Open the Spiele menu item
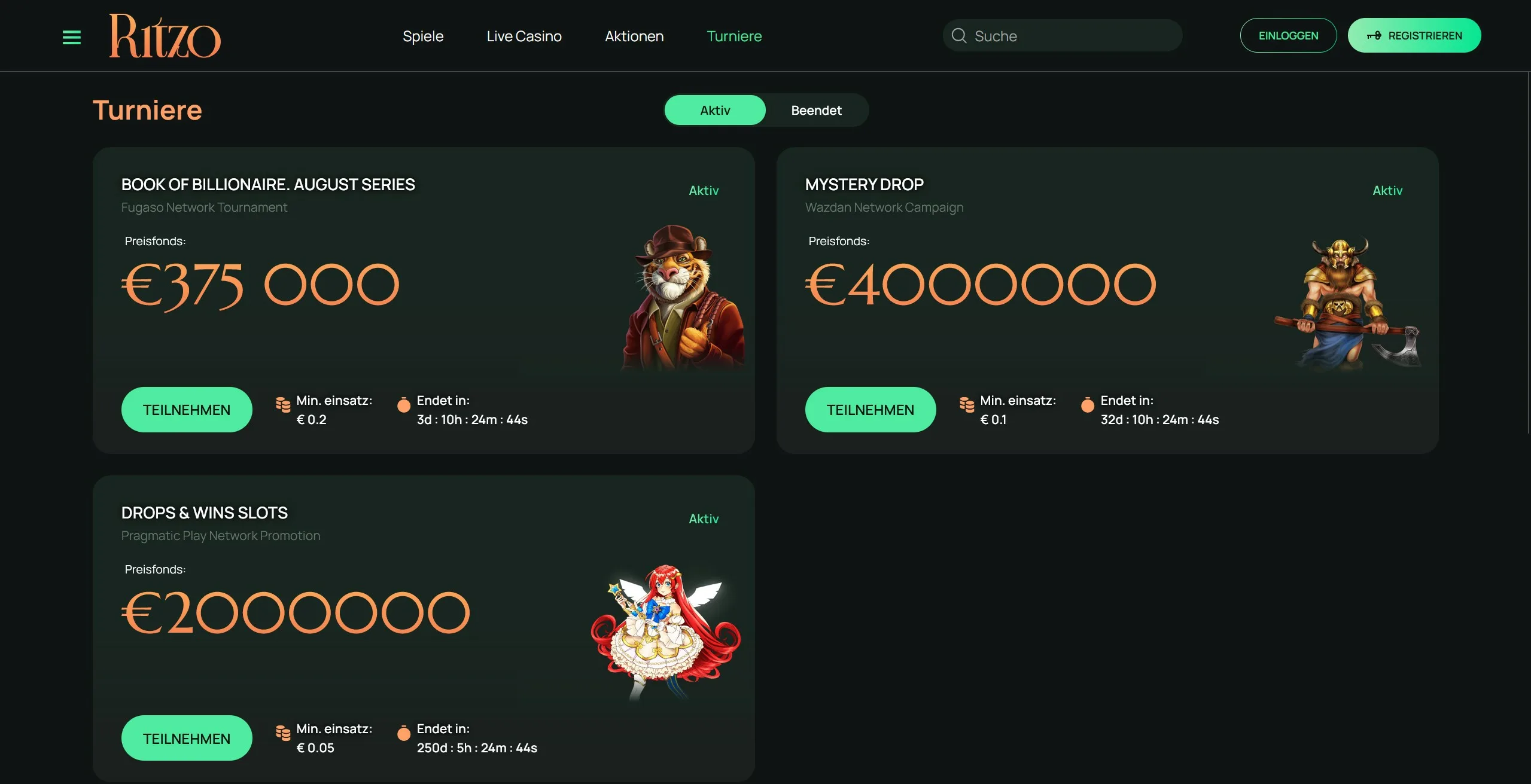Image resolution: width=1531 pixels, height=784 pixels. [x=423, y=36]
